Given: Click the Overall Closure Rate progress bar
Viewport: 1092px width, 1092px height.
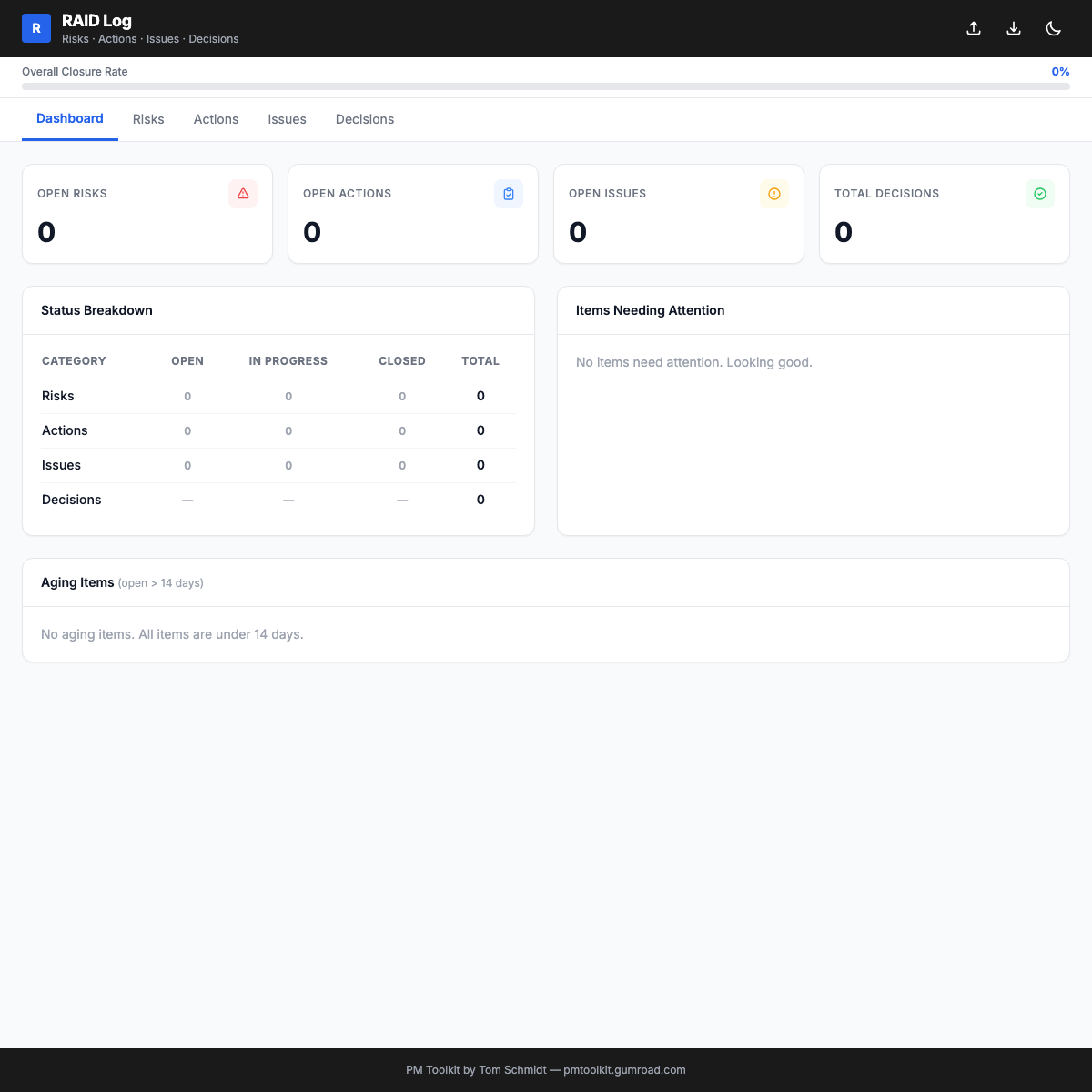Looking at the screenshot, I should click(x=546, y=86).
